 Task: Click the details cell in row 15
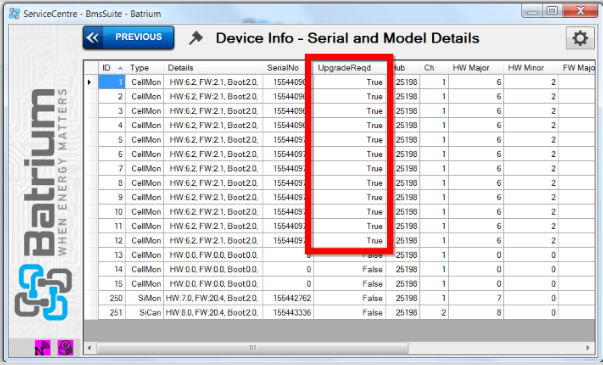(213, 284)
